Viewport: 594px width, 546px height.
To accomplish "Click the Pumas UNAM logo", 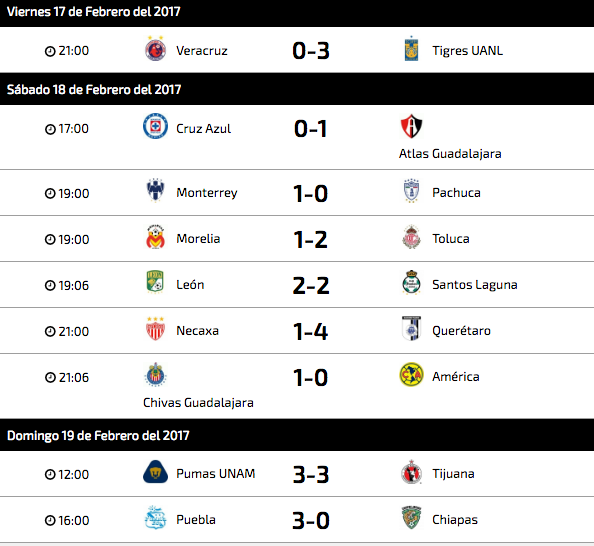I will [x=155, y=472].
